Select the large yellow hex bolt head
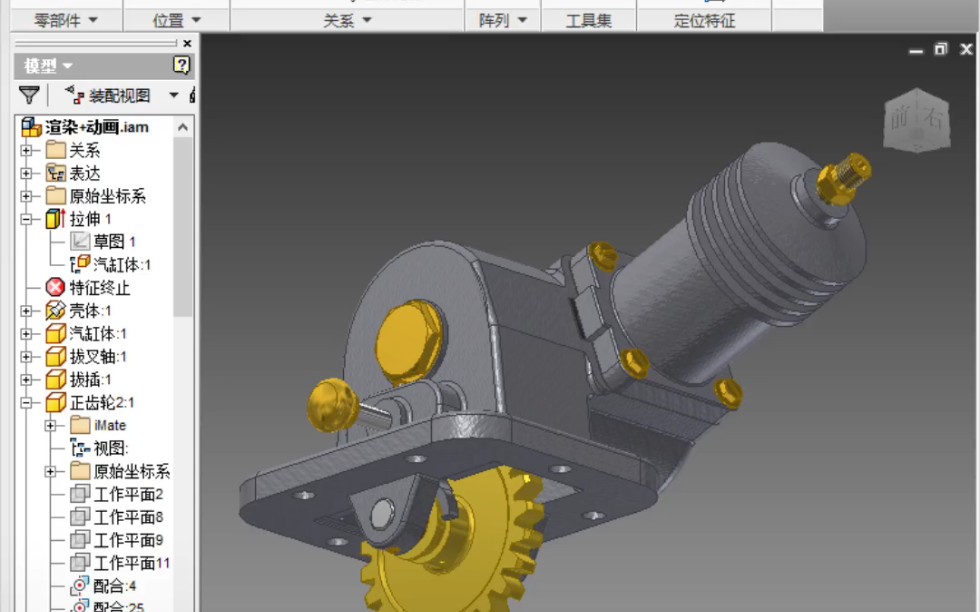 [409, 339]
